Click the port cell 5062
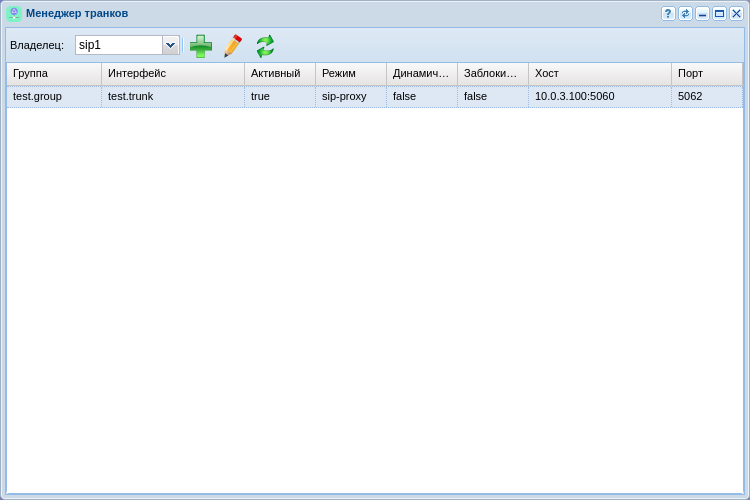Viewport: 750px width, 500px height. coord(707,97)
